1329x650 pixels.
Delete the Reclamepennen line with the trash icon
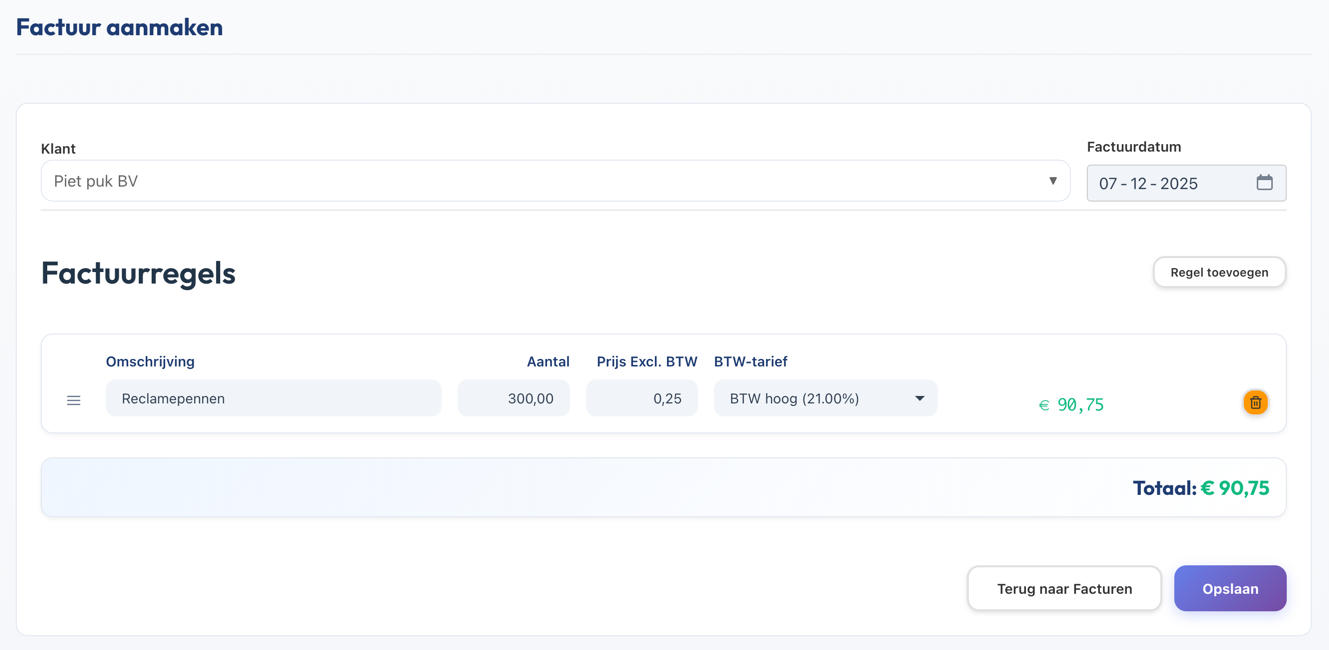click(1255, 402)
